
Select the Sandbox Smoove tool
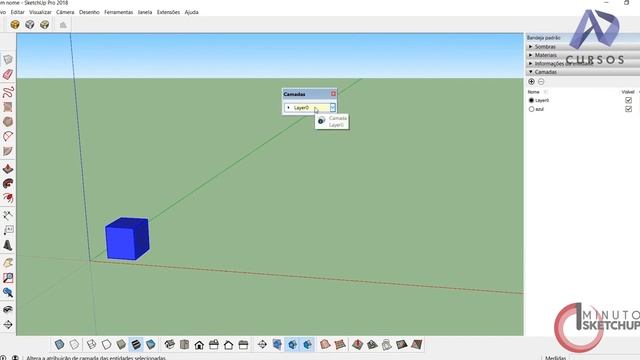[358, 344]
